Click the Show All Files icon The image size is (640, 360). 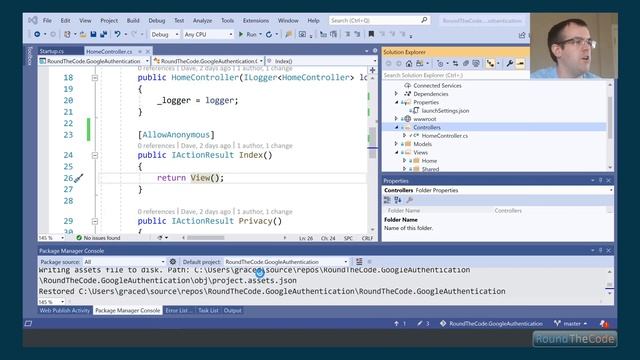click(x=476, y=64)
